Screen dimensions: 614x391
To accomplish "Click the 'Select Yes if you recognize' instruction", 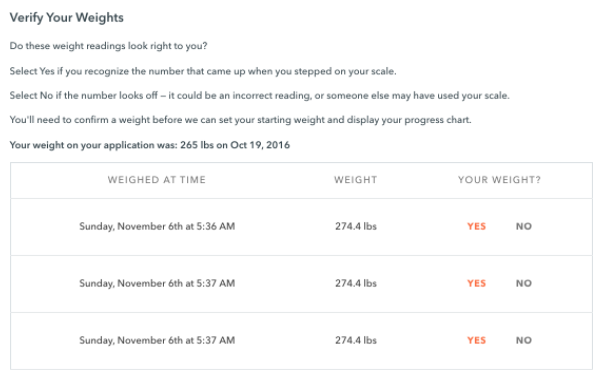I will [203, 71].
